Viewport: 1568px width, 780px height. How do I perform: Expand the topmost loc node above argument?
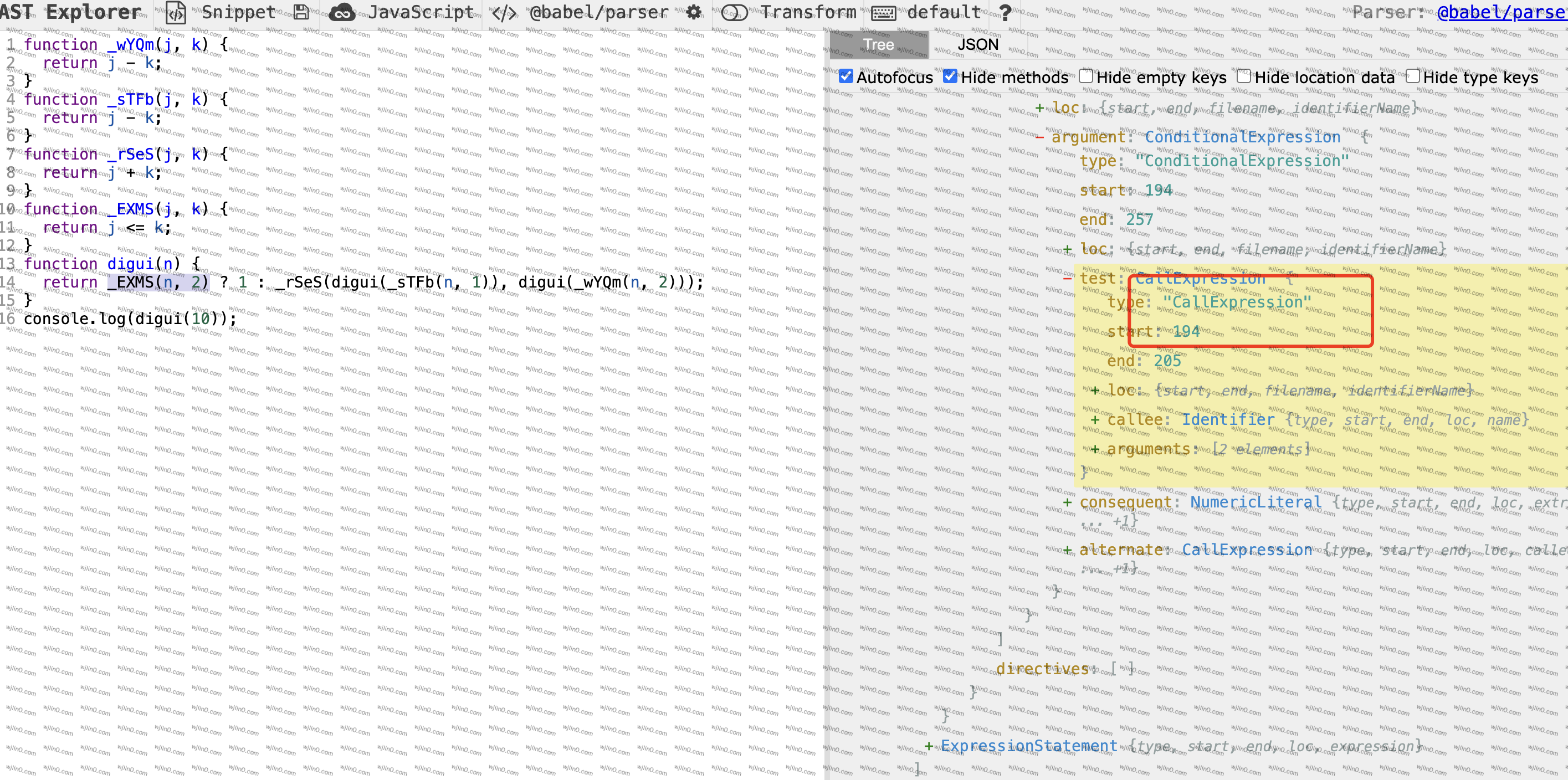tap(1039, 108)
